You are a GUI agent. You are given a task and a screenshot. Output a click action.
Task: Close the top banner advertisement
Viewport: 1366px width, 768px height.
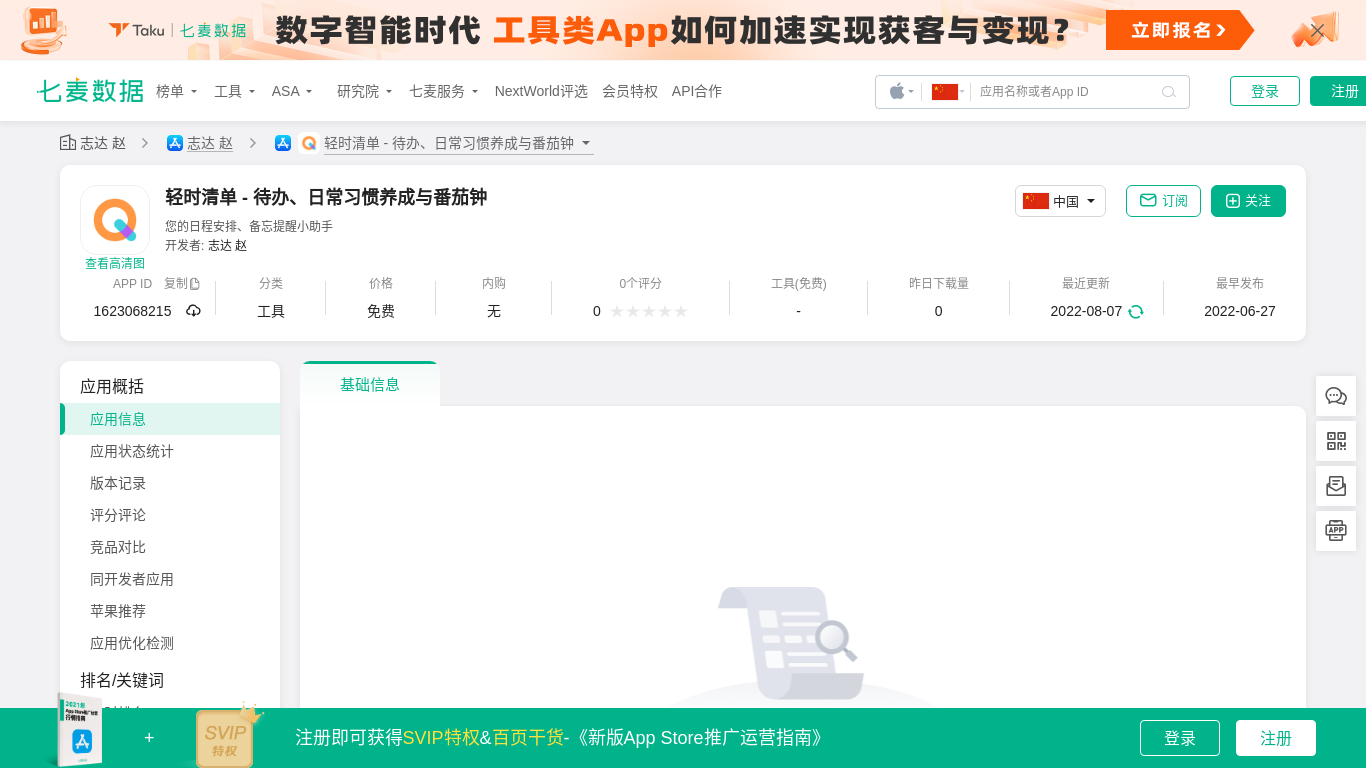tap(1318, 30)
